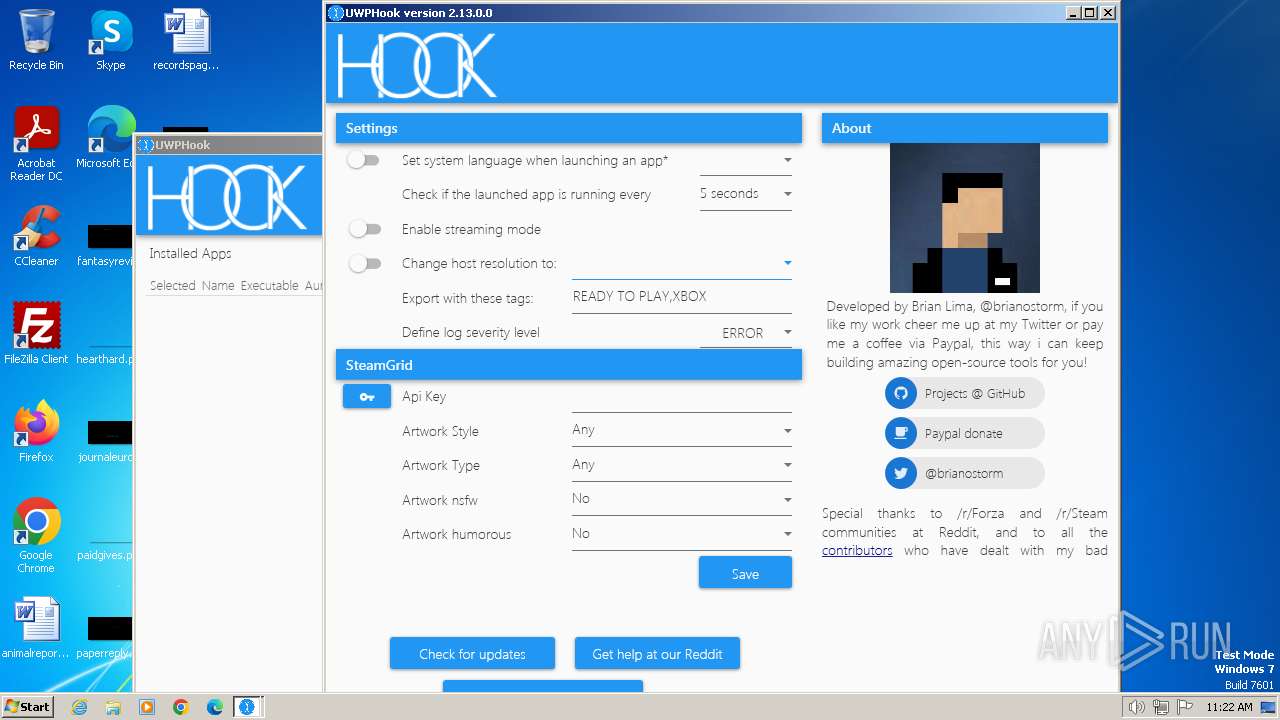
Task: Select FileZilla Client desktop icon
Action: coord(36,334)
